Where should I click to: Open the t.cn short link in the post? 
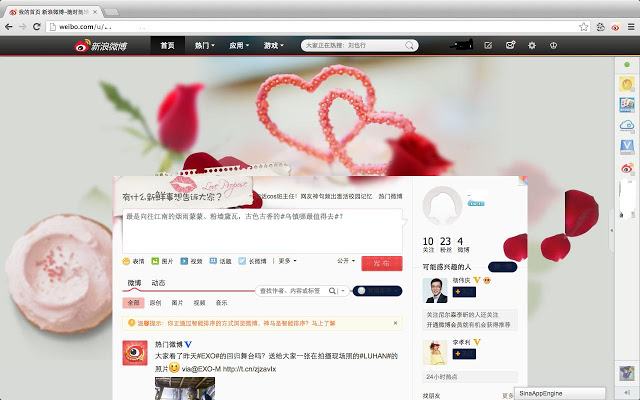tap(249, 369)
